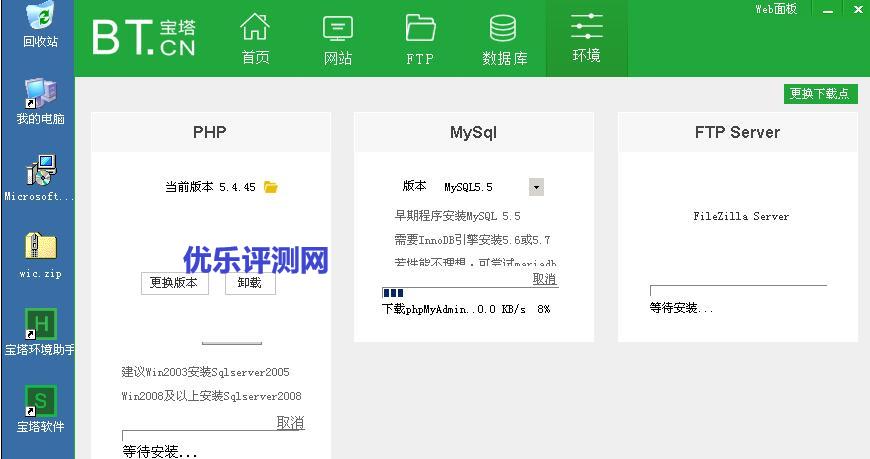
Task: Click the 下载phpMyAdmin 8% status text
Action: tap(466, 309)
